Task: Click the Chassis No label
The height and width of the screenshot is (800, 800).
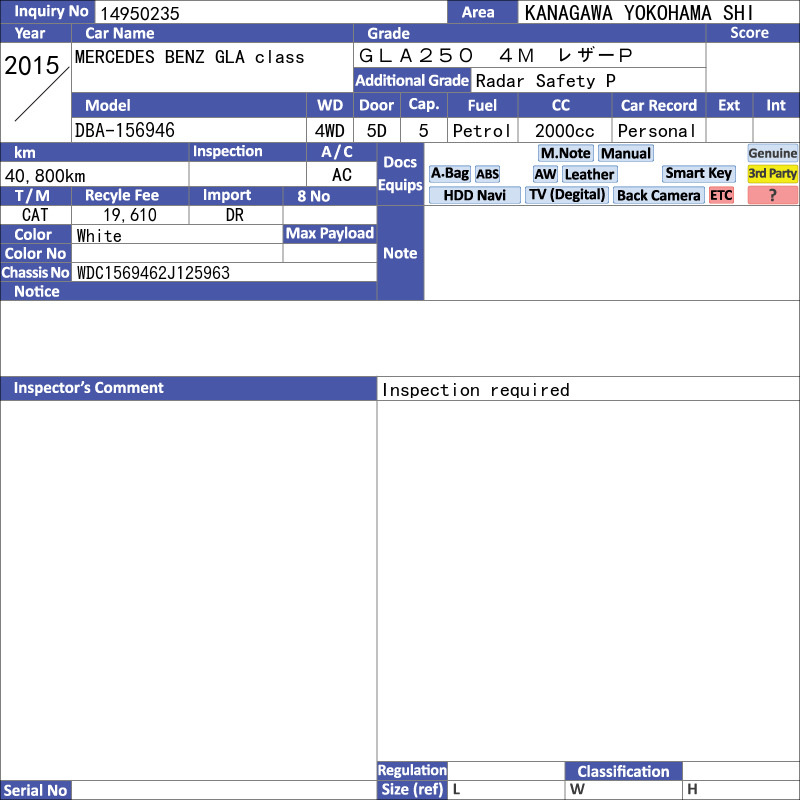Action: click(x=35, y=272)
